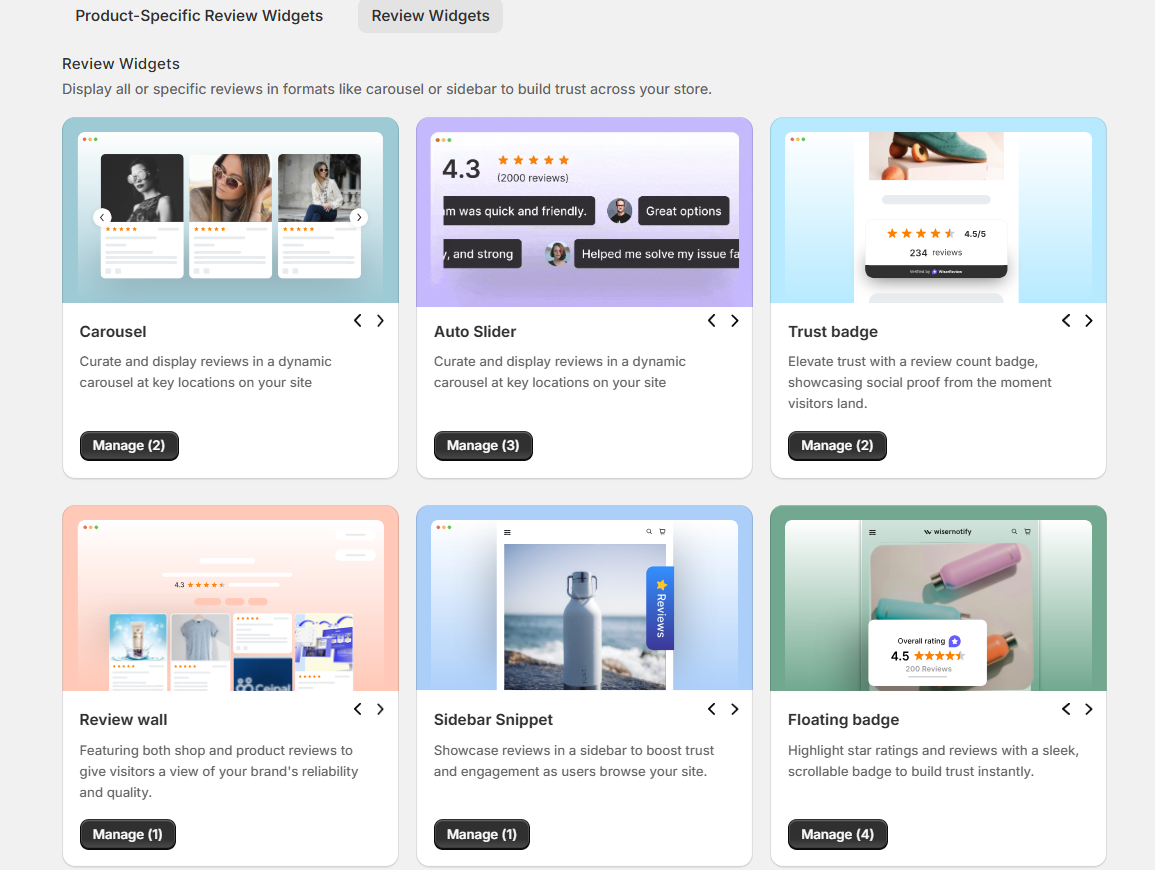Click the Carousel card's next arrow
Viewport: 1155px width, 870px height.
(380, 321)
